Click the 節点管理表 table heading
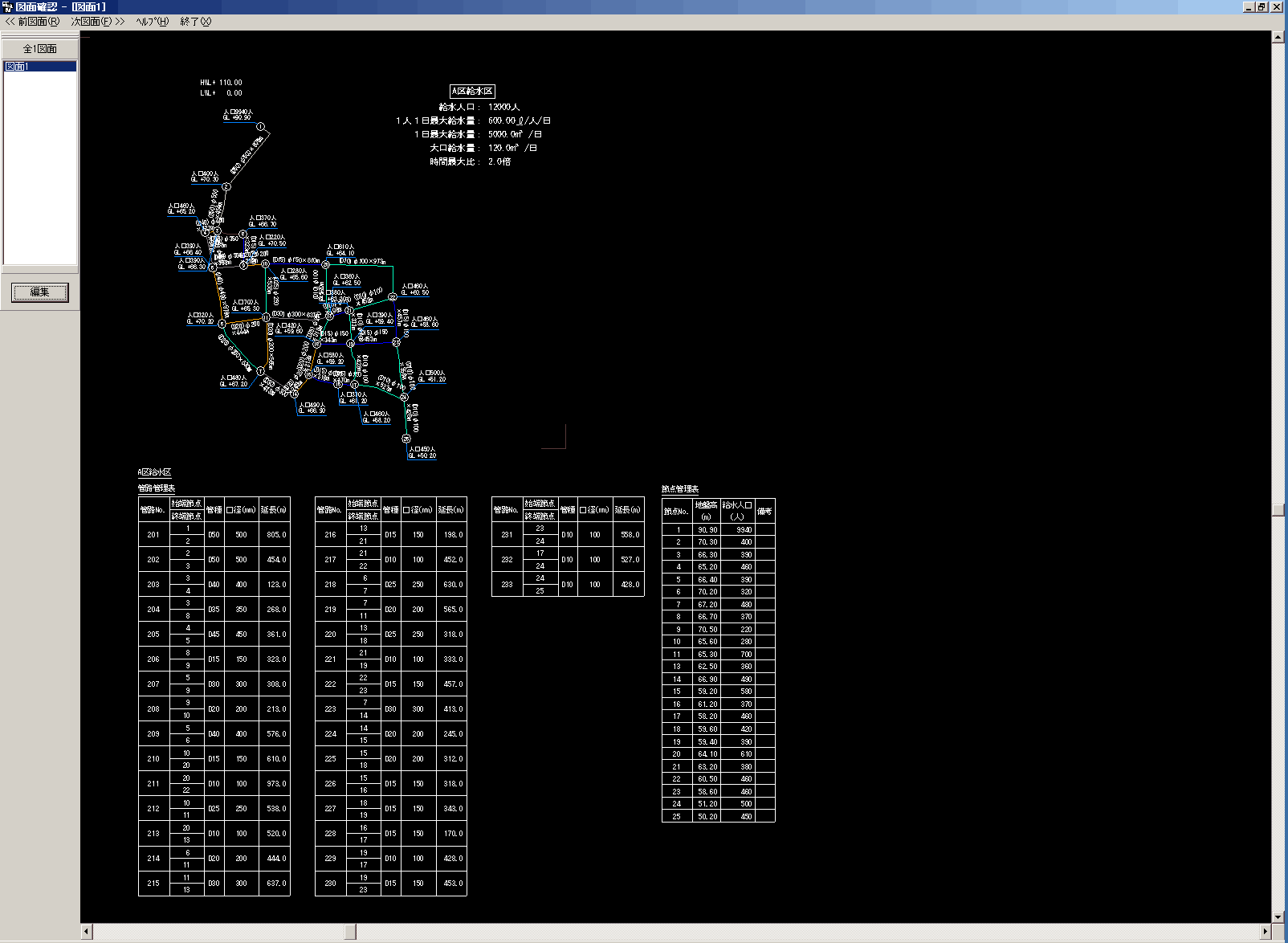Image resolution: width=1288 pixels, height=943 pixels. coord(680,489)
